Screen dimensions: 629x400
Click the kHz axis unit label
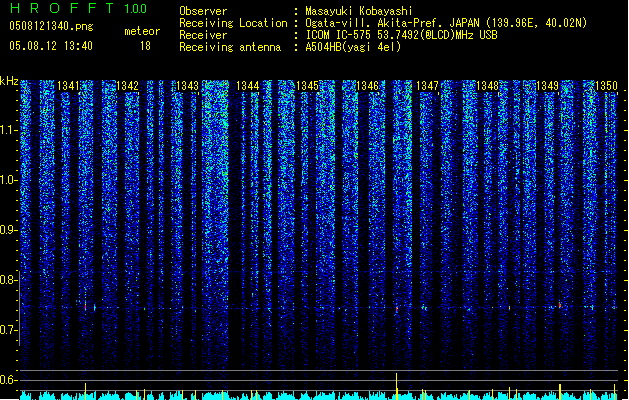tap(9, 81)
